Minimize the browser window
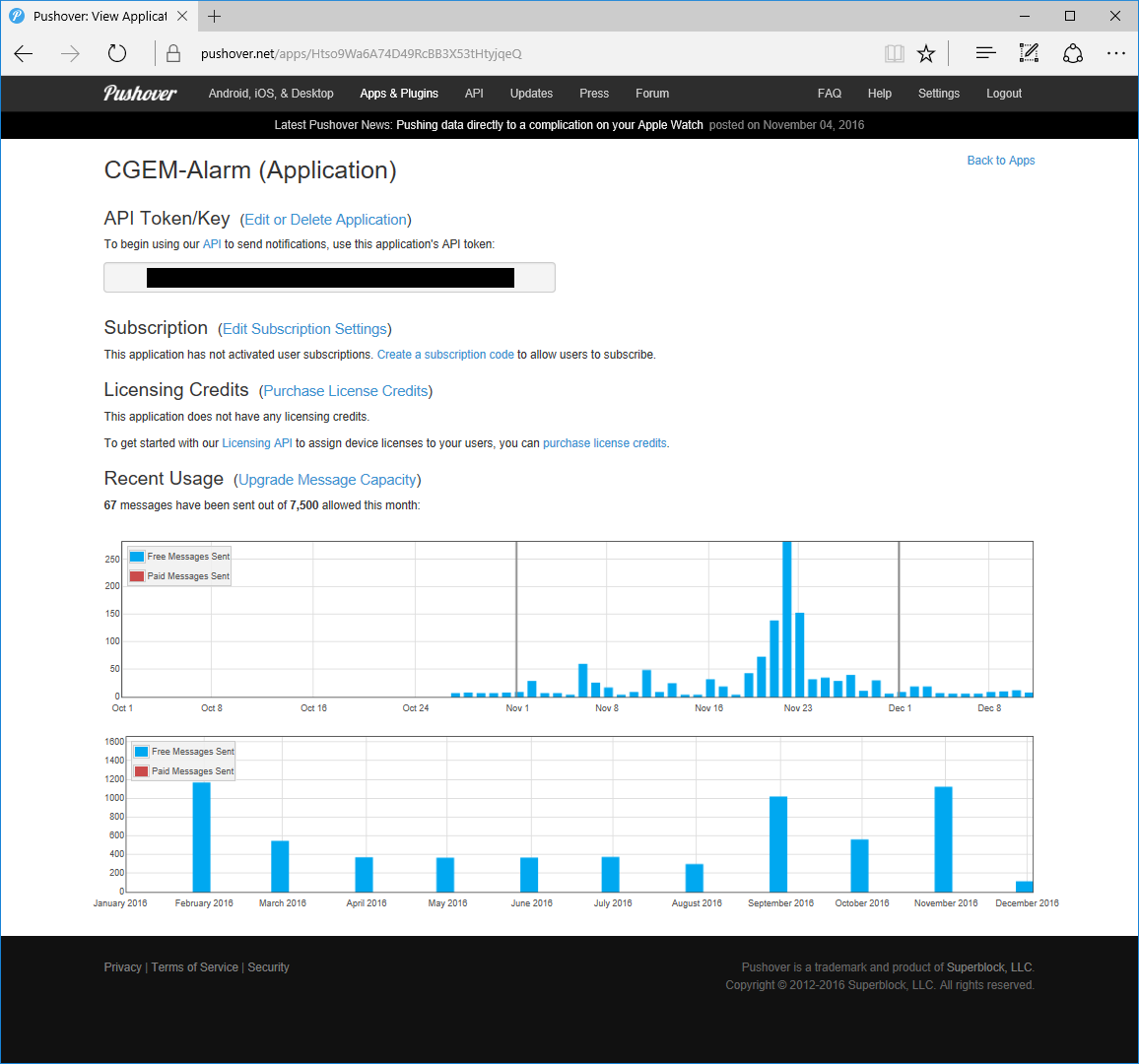 pyautogui.click(x=1025, y=16)
